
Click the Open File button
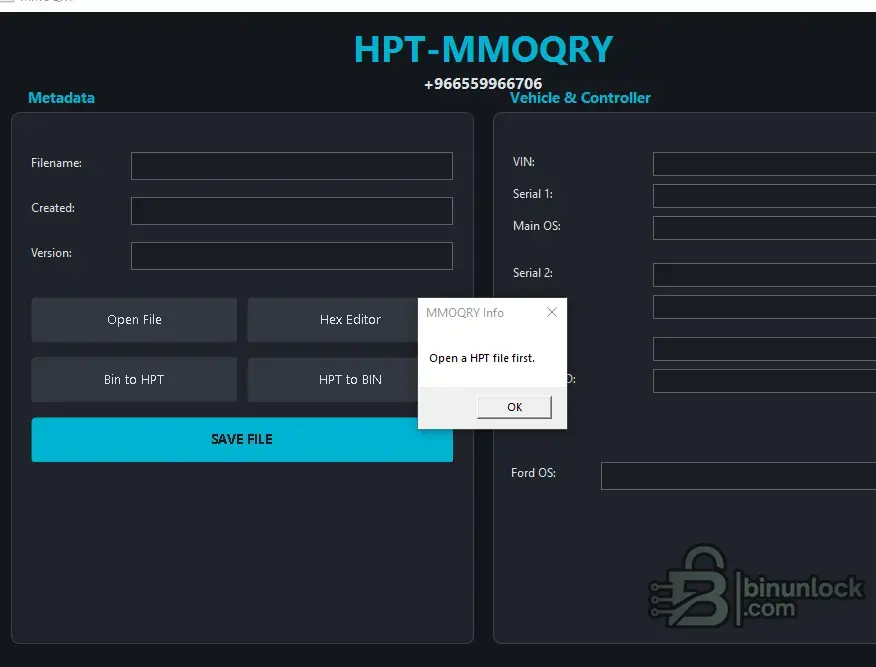coord(134,320)
